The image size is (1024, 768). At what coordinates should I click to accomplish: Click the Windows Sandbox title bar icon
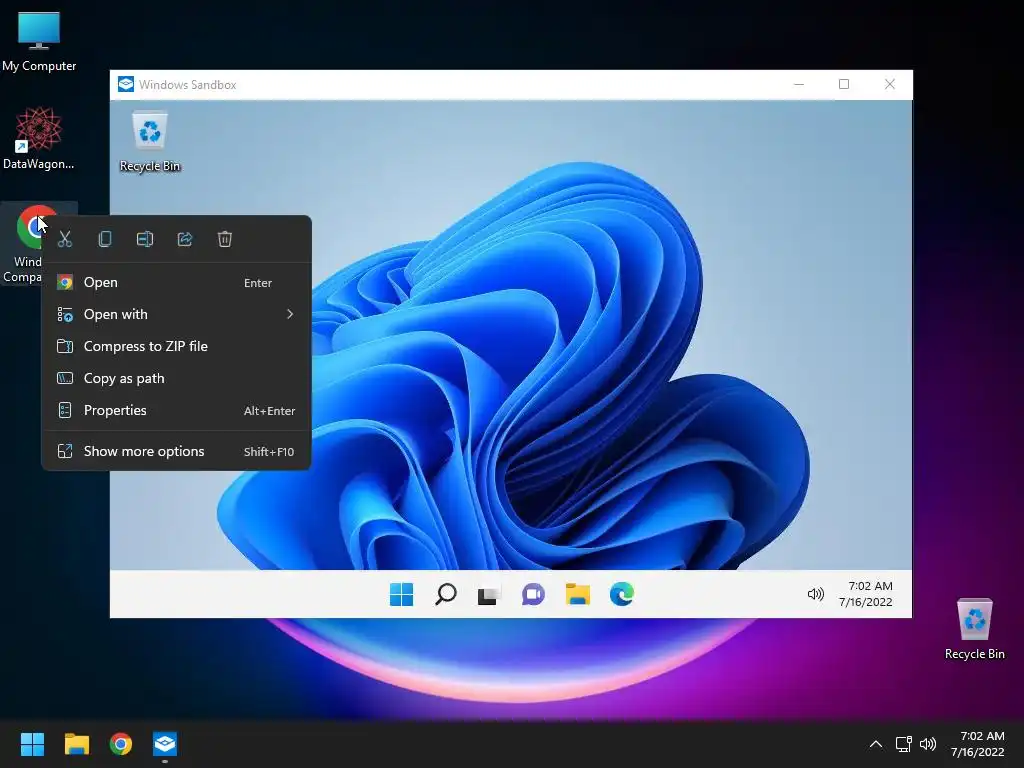126,84
